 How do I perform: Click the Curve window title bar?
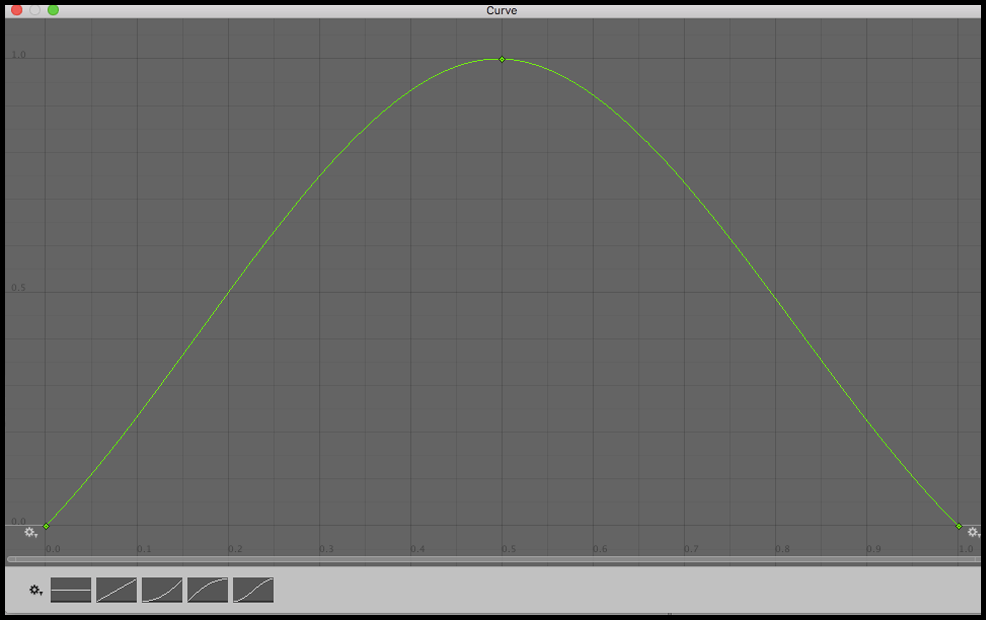[x=502, y=10]
